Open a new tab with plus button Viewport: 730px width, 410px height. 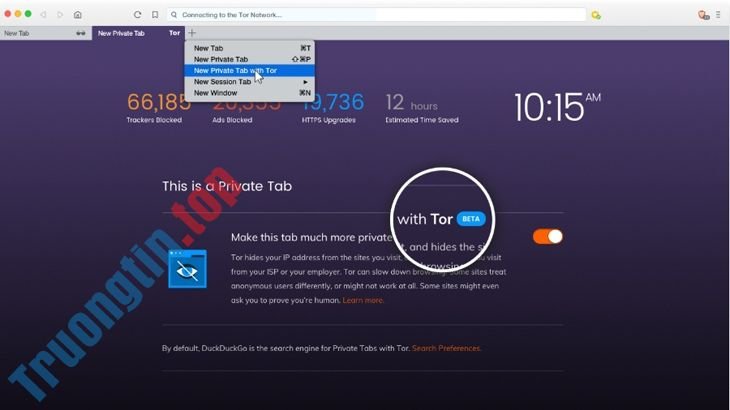192,33
